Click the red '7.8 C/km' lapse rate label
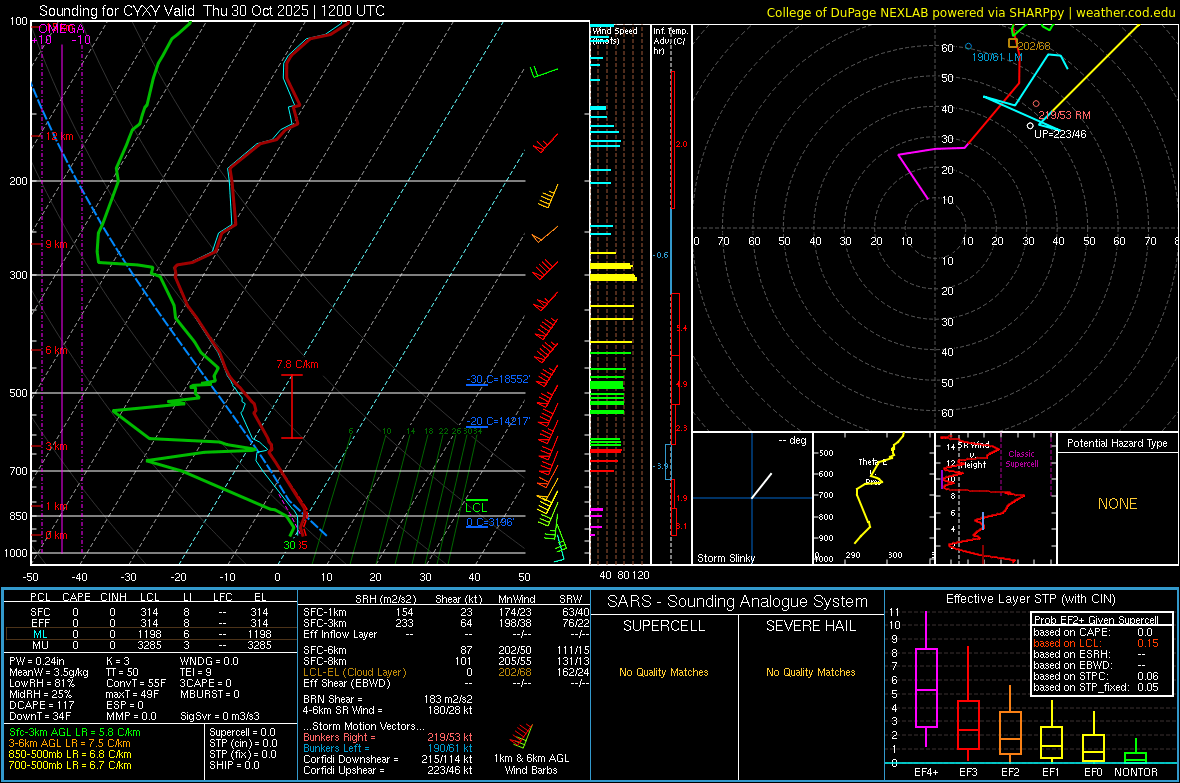This screenshot has width=1180, height=783. coord(297,364)
